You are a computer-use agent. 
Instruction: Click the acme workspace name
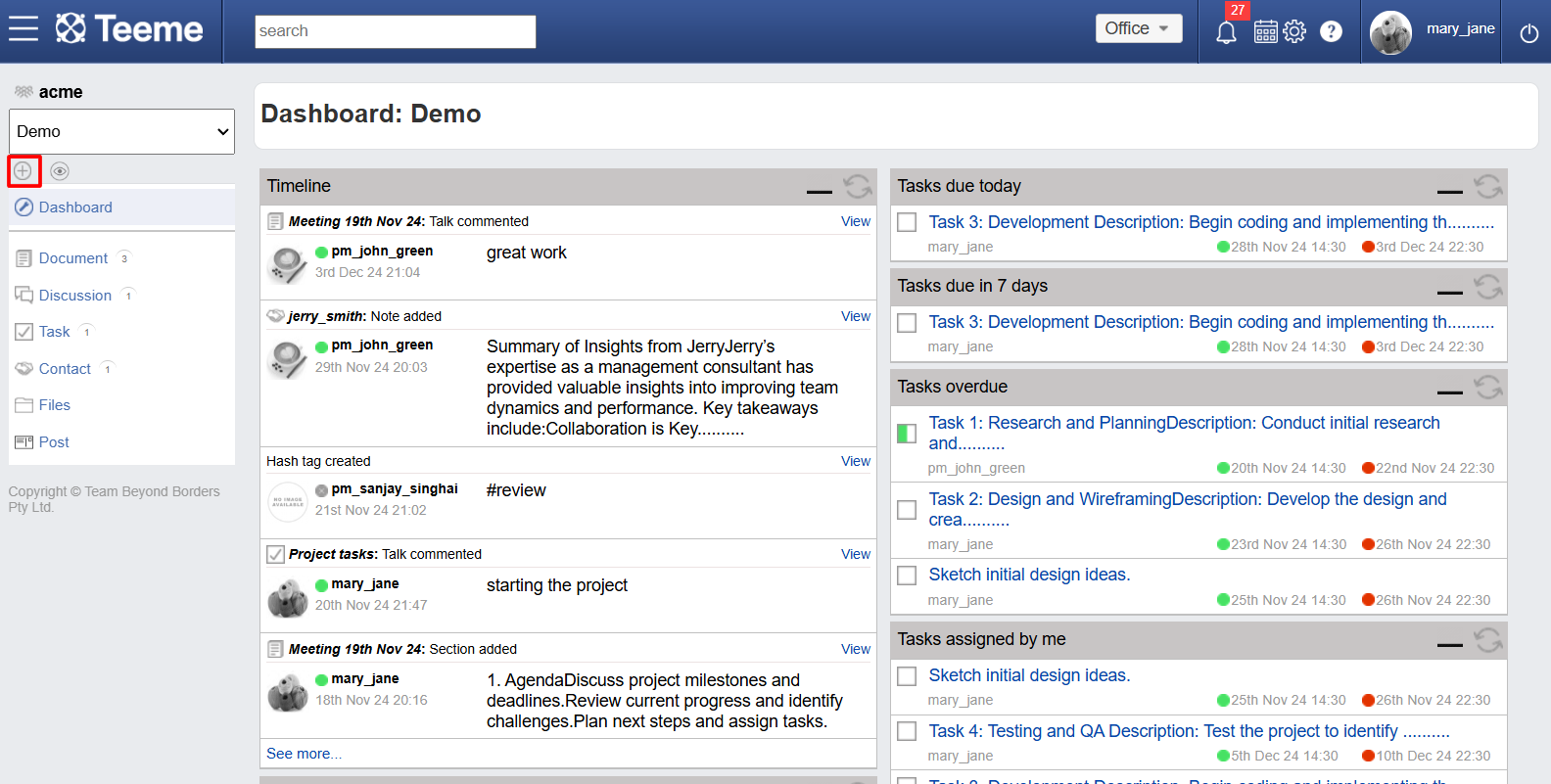point(61,92)
